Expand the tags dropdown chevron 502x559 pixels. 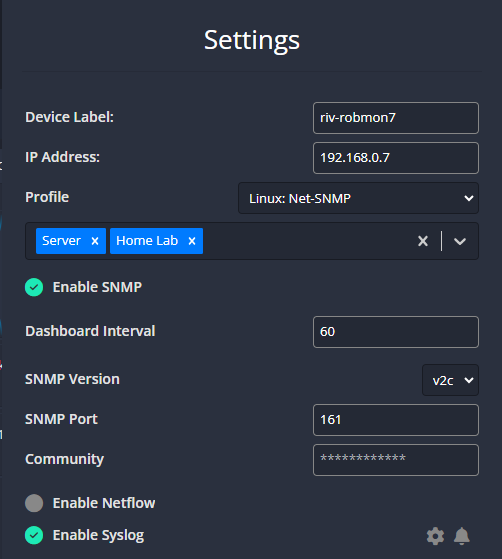tap(460, 241)
